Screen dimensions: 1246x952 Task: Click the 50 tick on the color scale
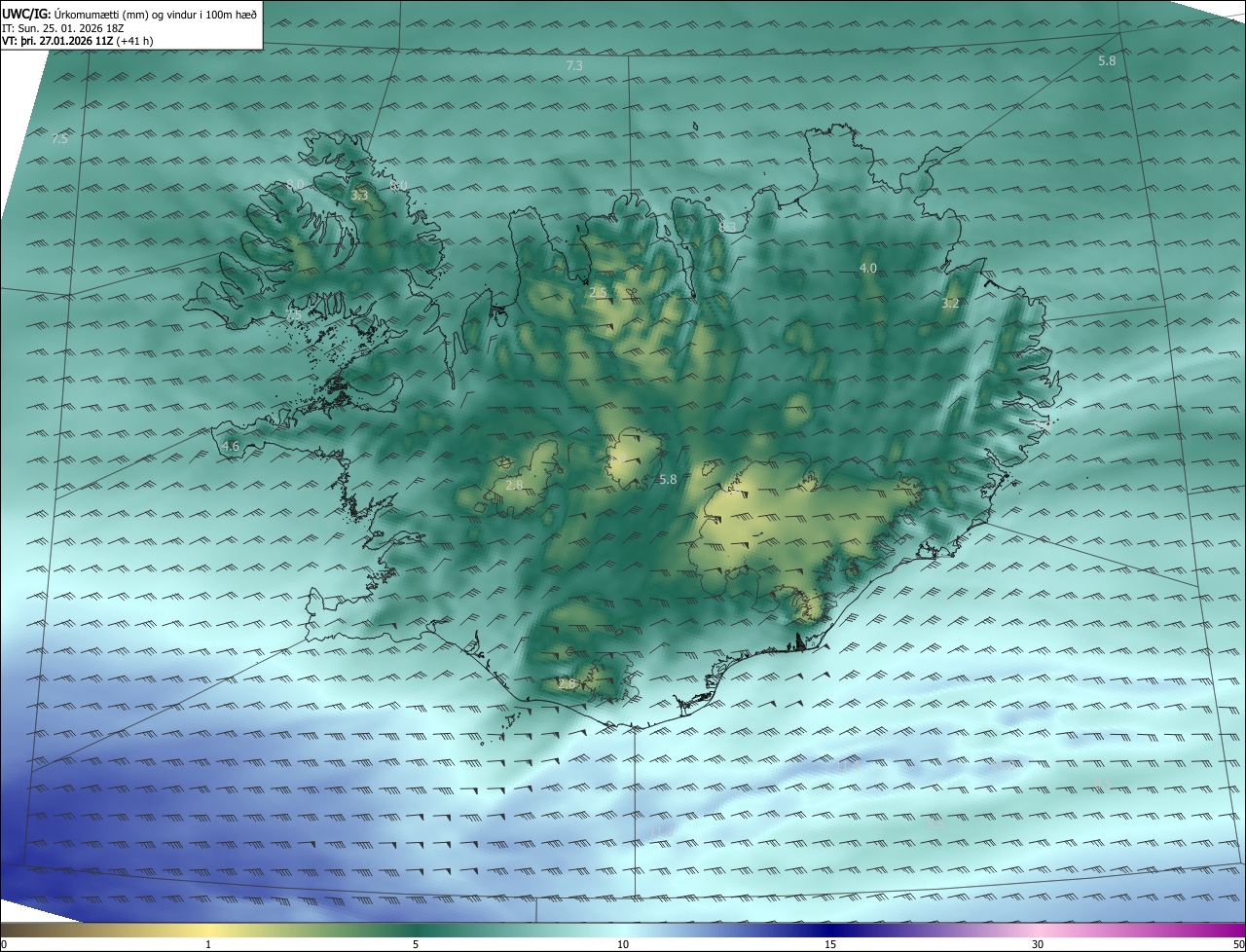coord(1238,944)
